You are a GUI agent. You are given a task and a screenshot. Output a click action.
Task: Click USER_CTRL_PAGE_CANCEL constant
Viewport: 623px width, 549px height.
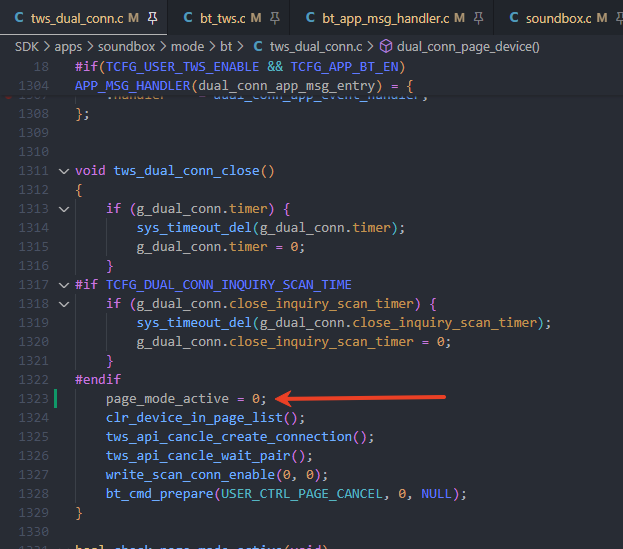point(302,494)
